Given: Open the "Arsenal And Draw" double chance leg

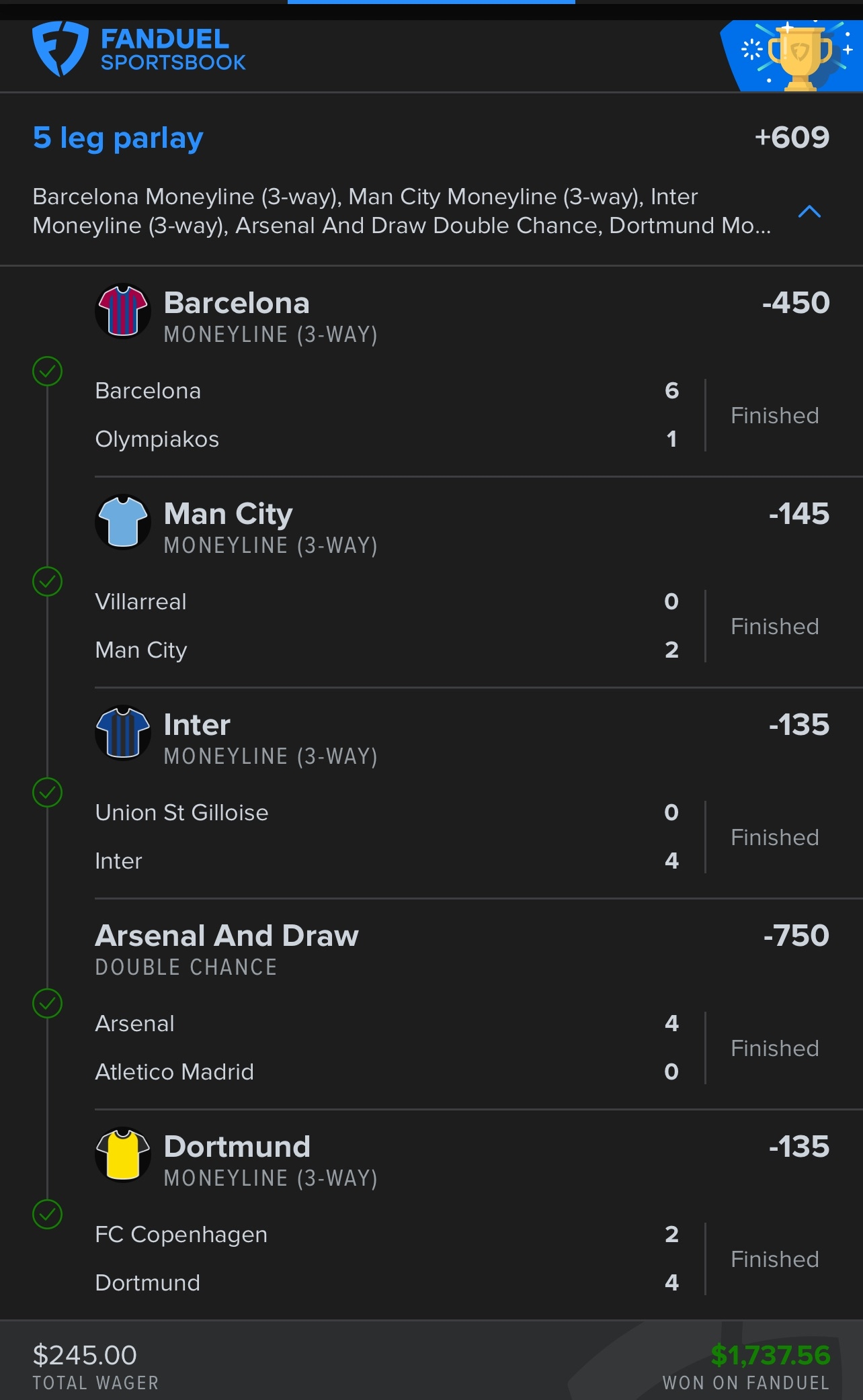Looking at the screenshot, I should pyautogui.click(x=227, y=936).
